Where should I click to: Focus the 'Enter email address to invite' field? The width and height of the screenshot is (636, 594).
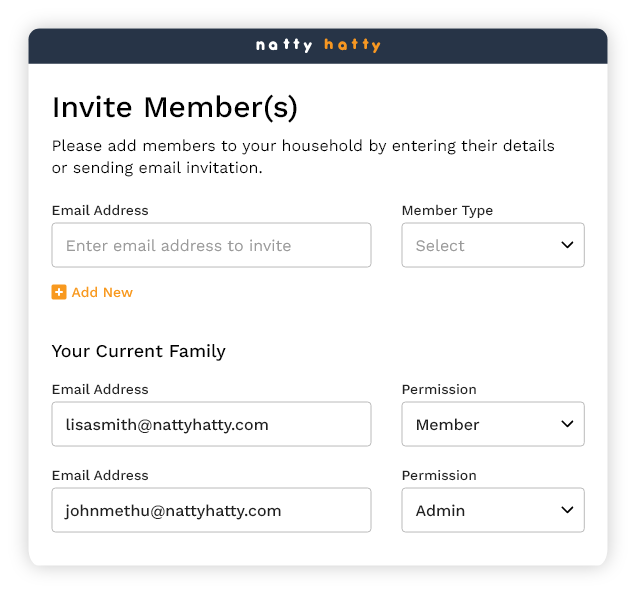(x=211, y=245)
